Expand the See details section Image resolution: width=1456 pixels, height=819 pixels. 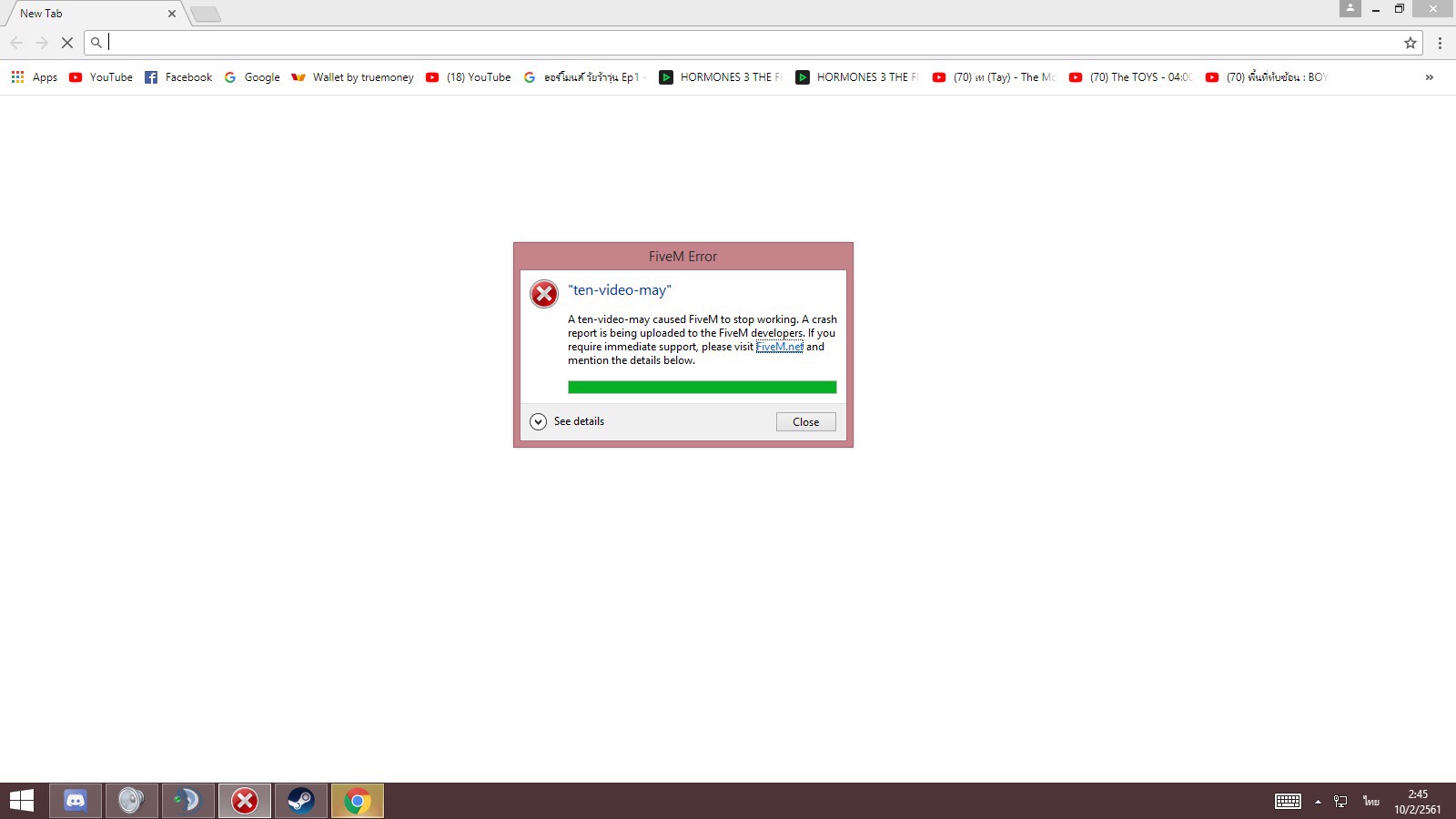566,421
